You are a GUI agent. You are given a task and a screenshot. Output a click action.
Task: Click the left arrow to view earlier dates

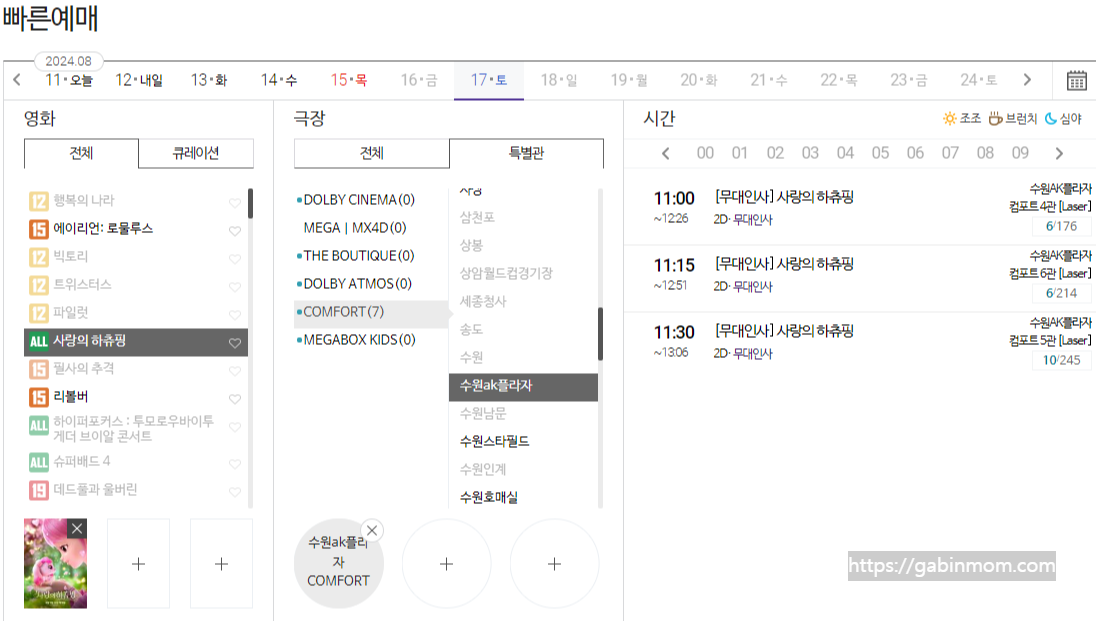pos(15,78)
